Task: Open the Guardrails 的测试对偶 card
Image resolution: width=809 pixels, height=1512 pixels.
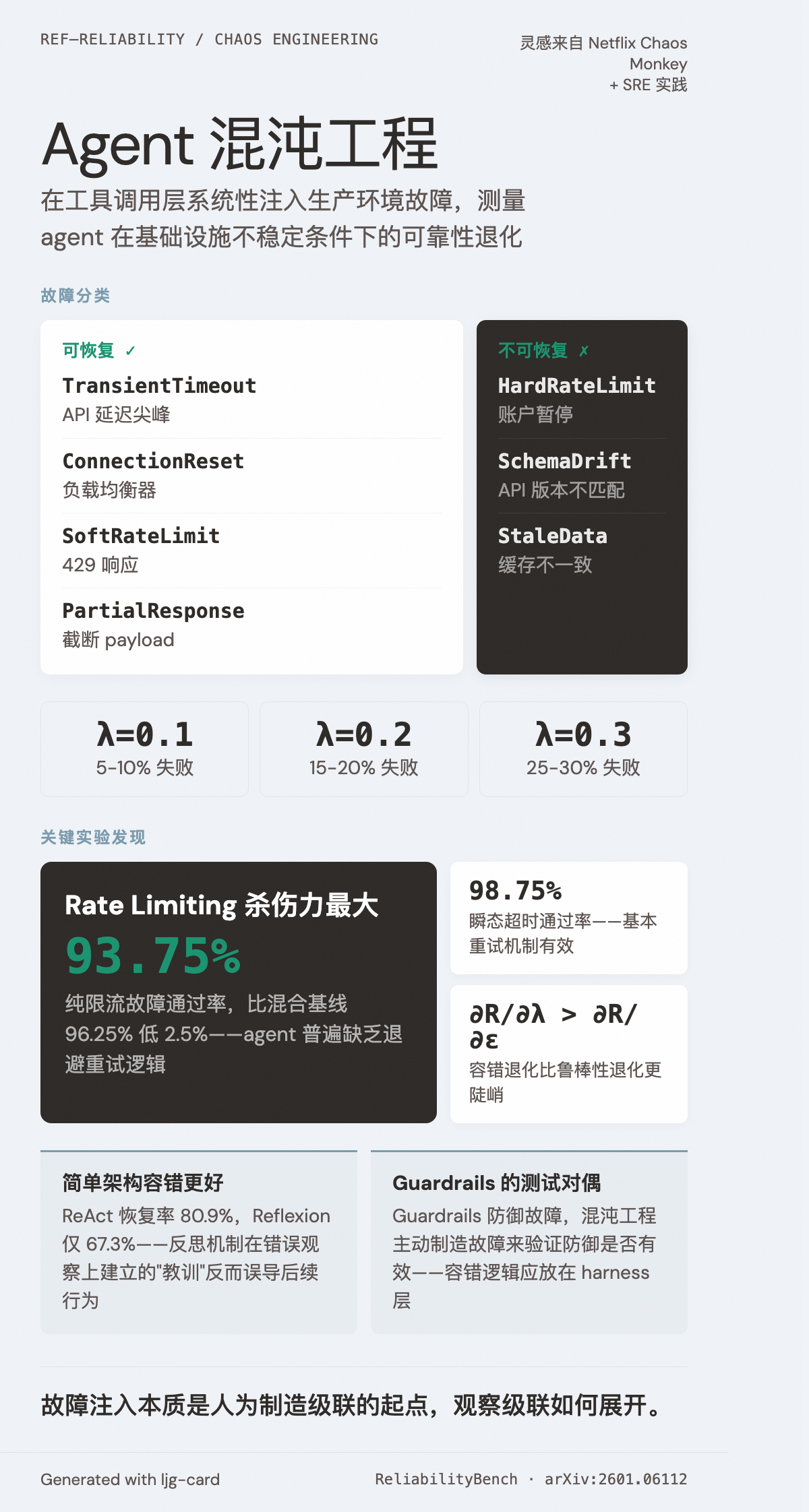Action: click(529, 1242)
